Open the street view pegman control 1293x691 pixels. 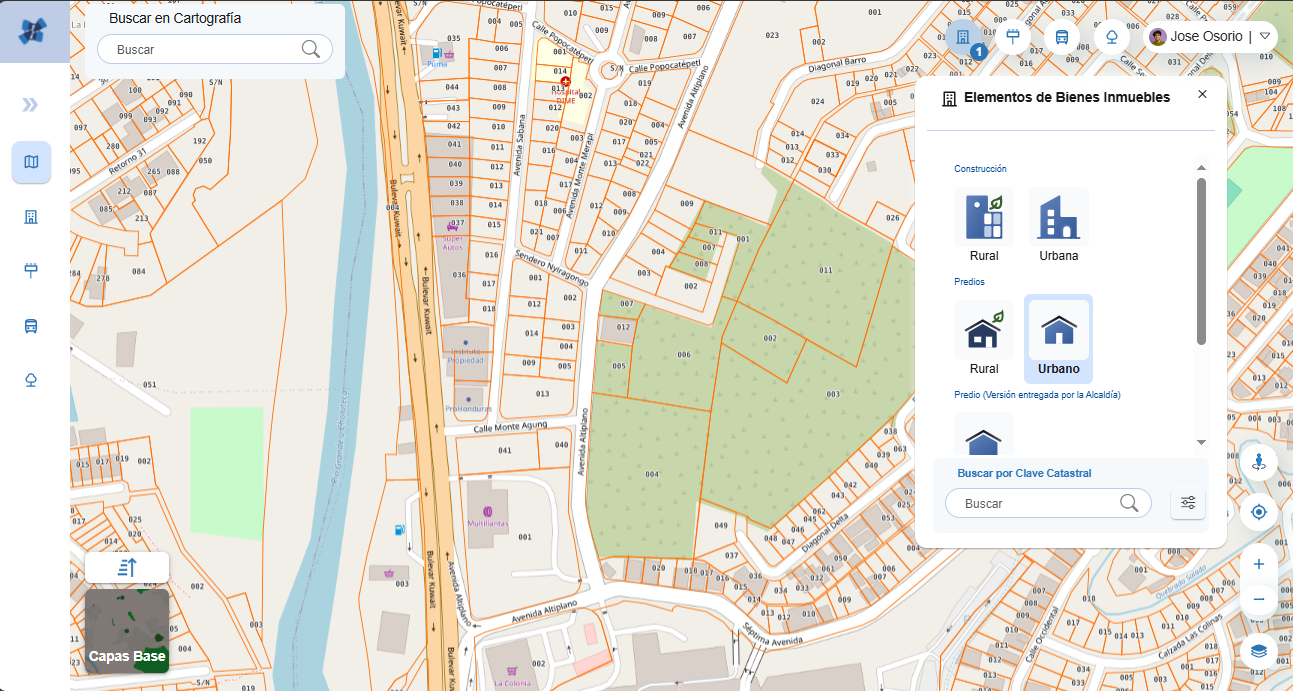click(1258, 463)
